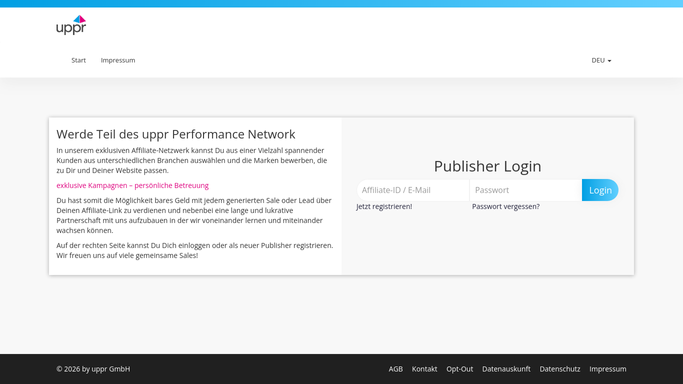Click the Publisher Login heading

tap(487, 166)
